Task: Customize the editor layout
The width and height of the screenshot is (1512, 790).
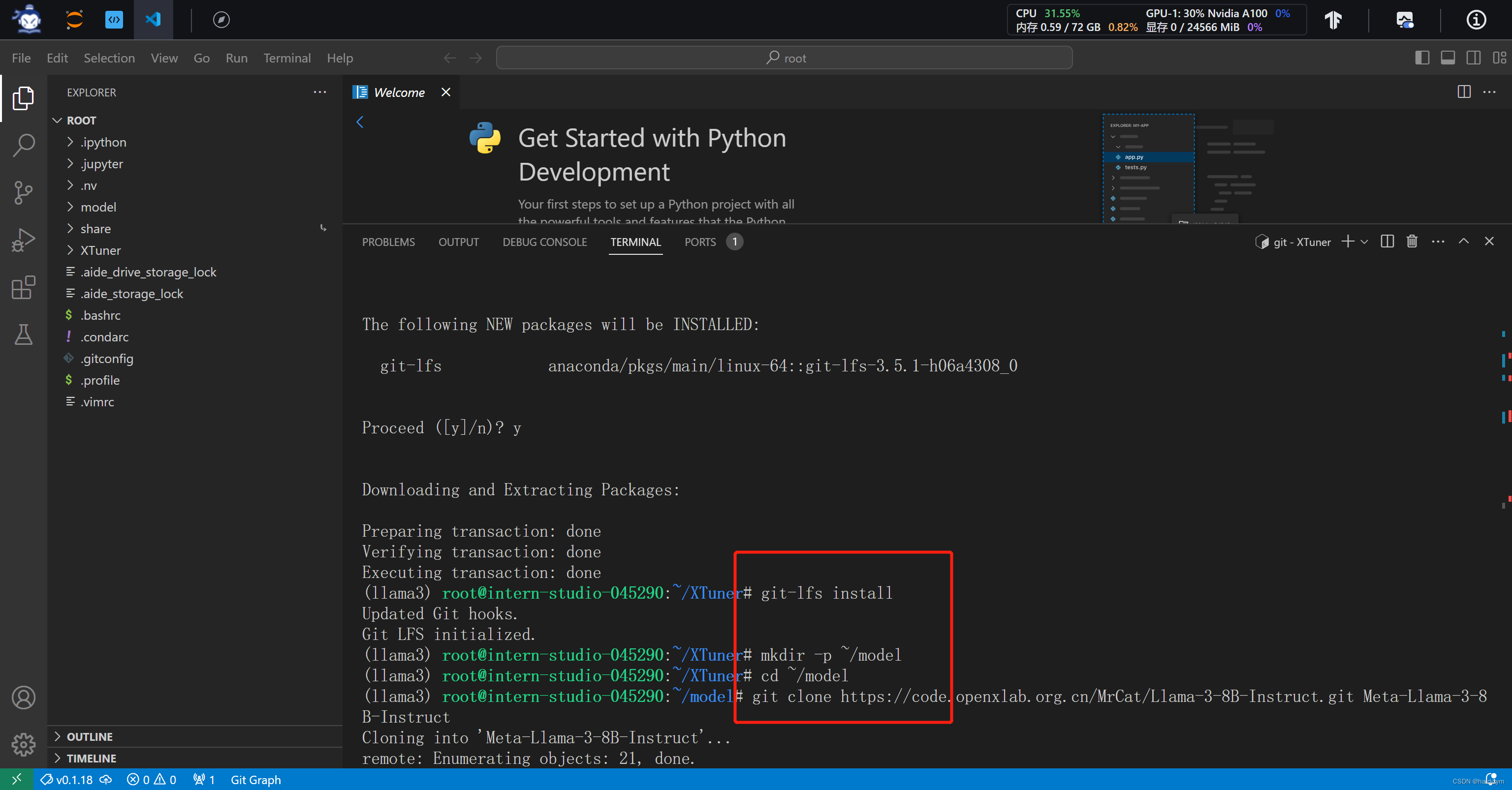Action: [x=1500, y=58]
